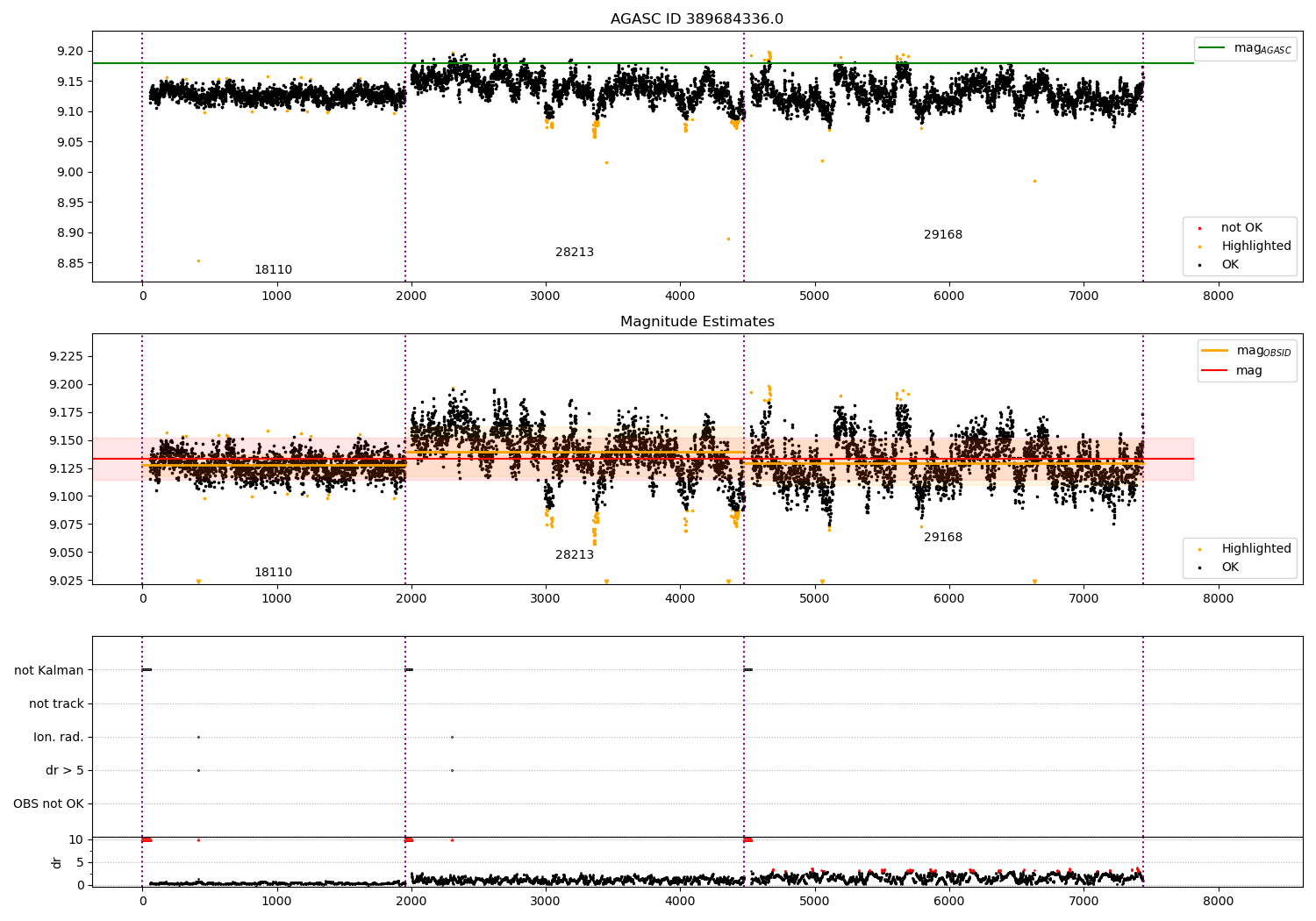Click the 'OK' legend entry in the middle plot
Viewport: 1316px width, 921px height.
1230,568
